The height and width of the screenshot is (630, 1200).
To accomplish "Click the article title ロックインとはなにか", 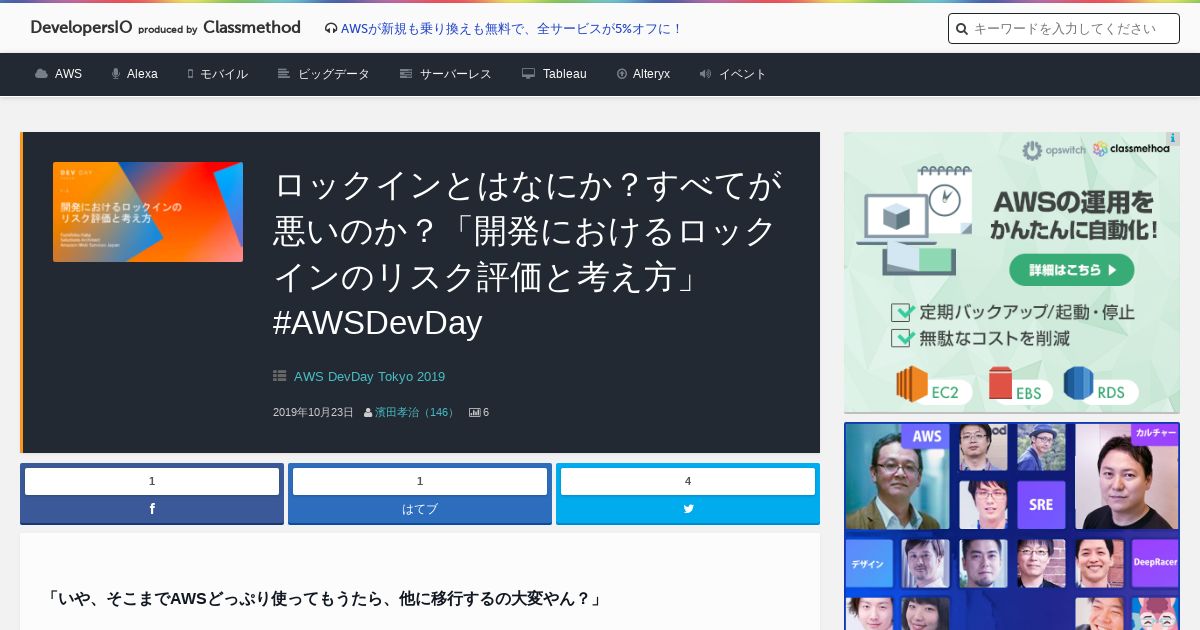I will (528, 254).
